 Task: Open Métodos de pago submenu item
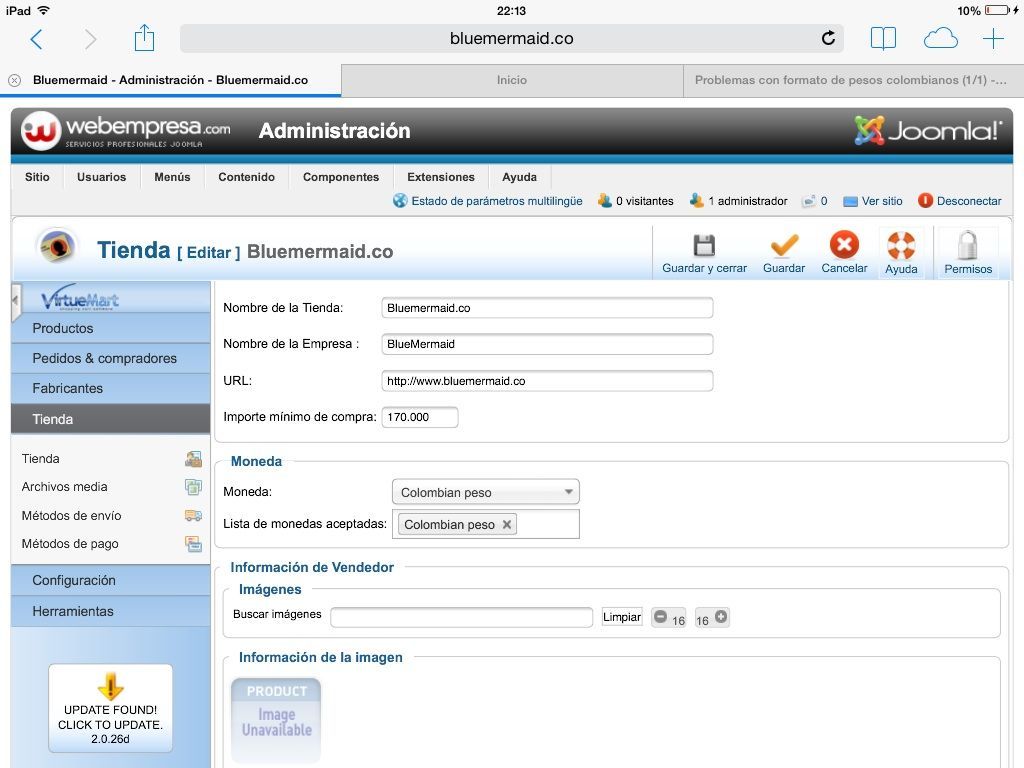point(70,544)
